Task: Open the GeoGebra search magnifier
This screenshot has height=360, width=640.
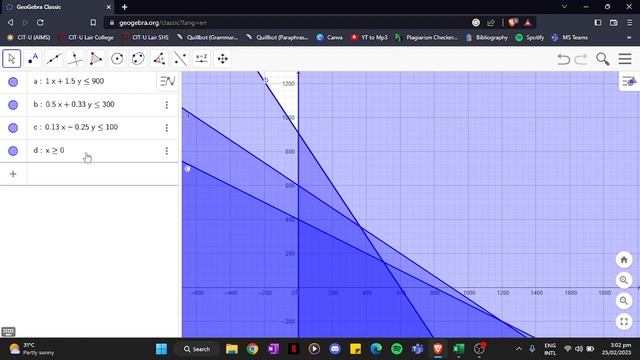Action: tap(602, 59)
